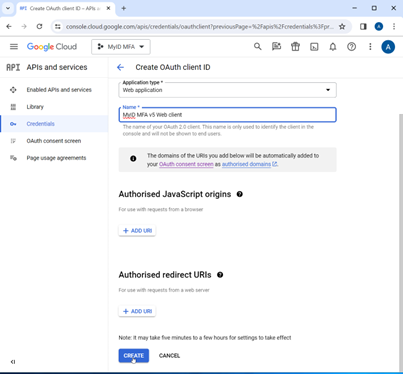Click into the Name input field
This screenshot has height=374, width=403.
[227, 115]
